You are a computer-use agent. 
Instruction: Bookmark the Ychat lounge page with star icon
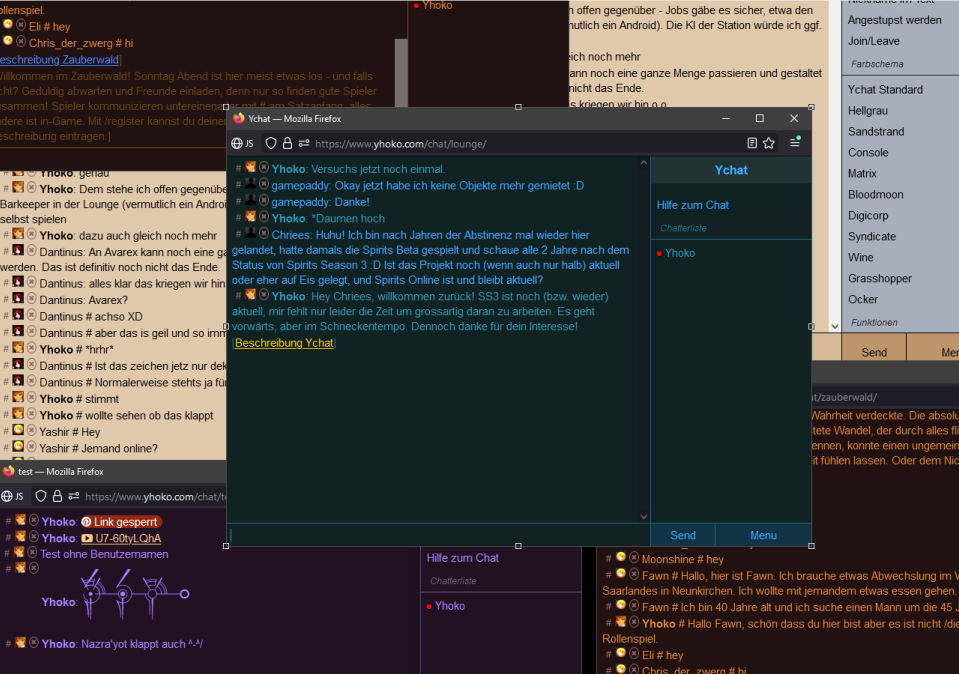[769, 143]
